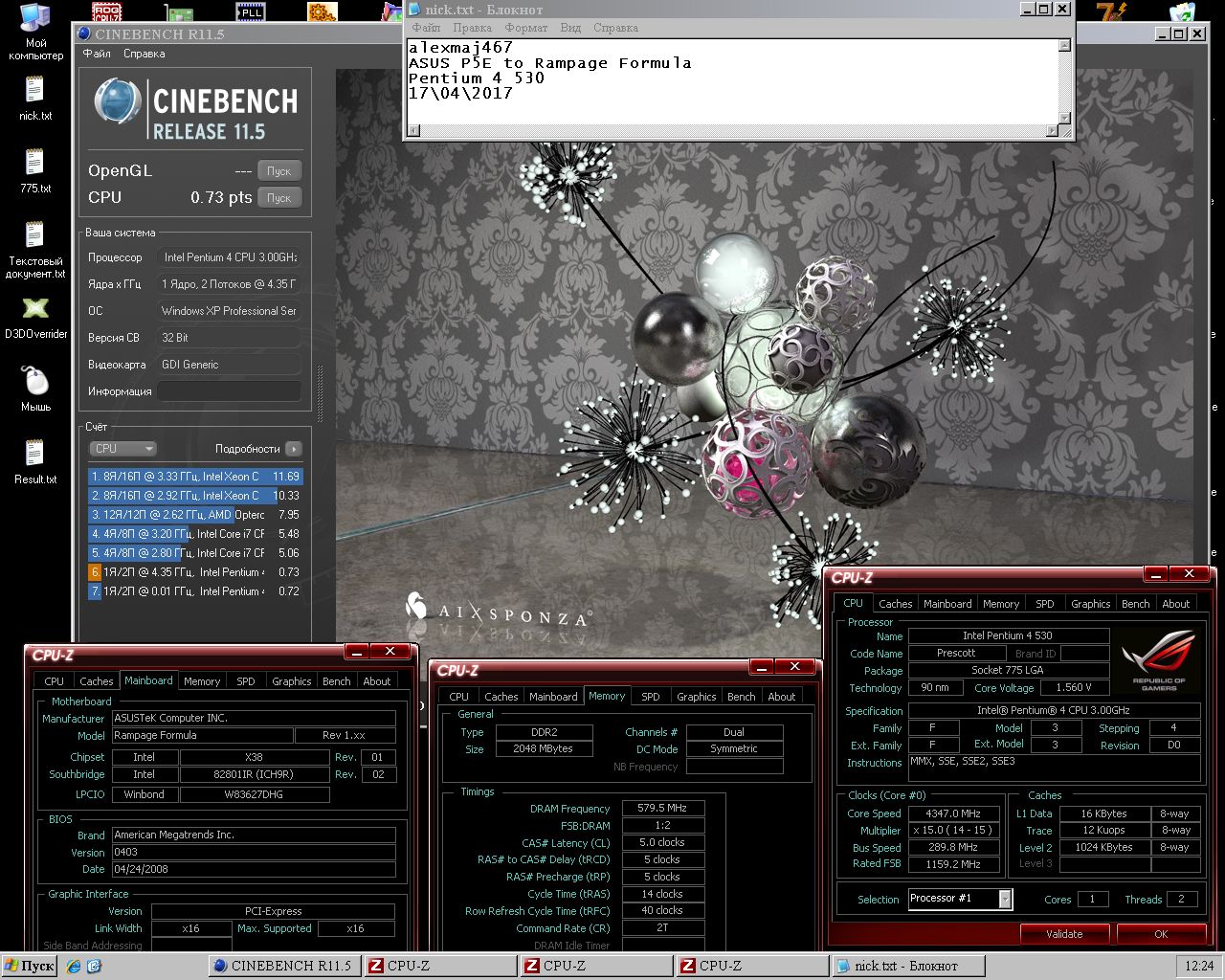1225x980 pixels.
Task: Open Graphics tab in CPU-Z Memory window
Action: [696, 697]
